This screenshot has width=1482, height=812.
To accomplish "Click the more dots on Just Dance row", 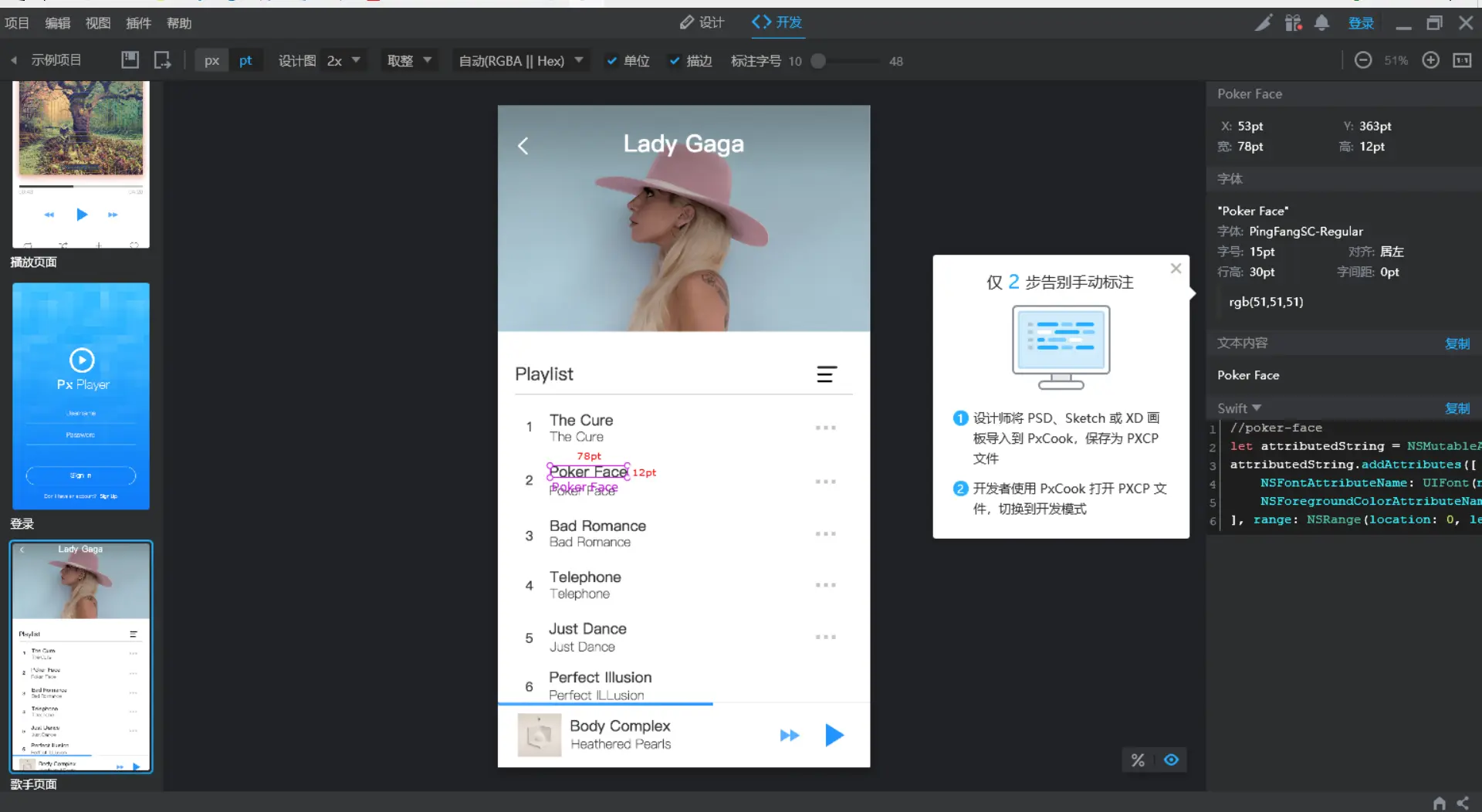I will coord(825,638).
